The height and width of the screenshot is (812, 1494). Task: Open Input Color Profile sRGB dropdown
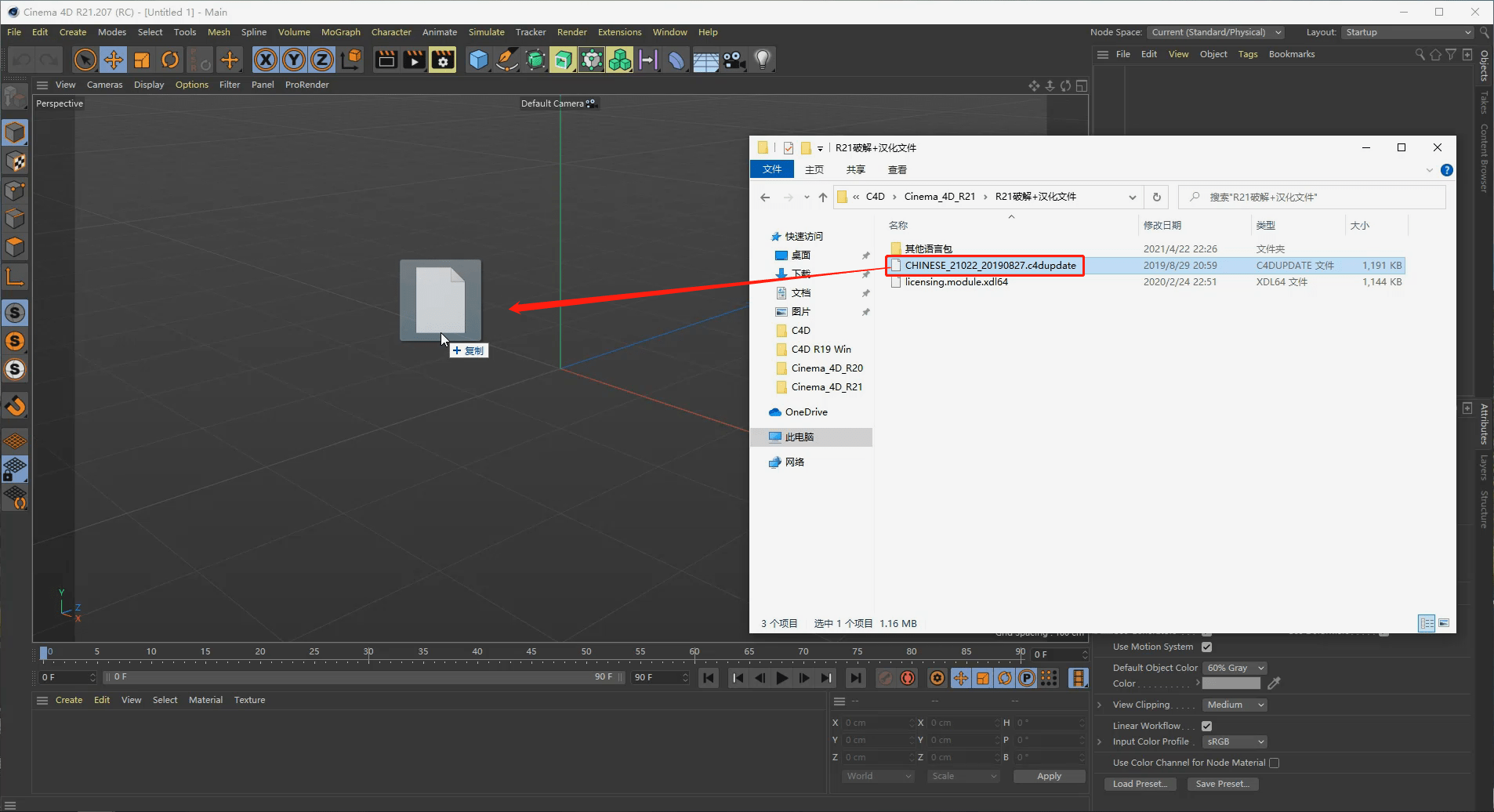click(1235, 741)
